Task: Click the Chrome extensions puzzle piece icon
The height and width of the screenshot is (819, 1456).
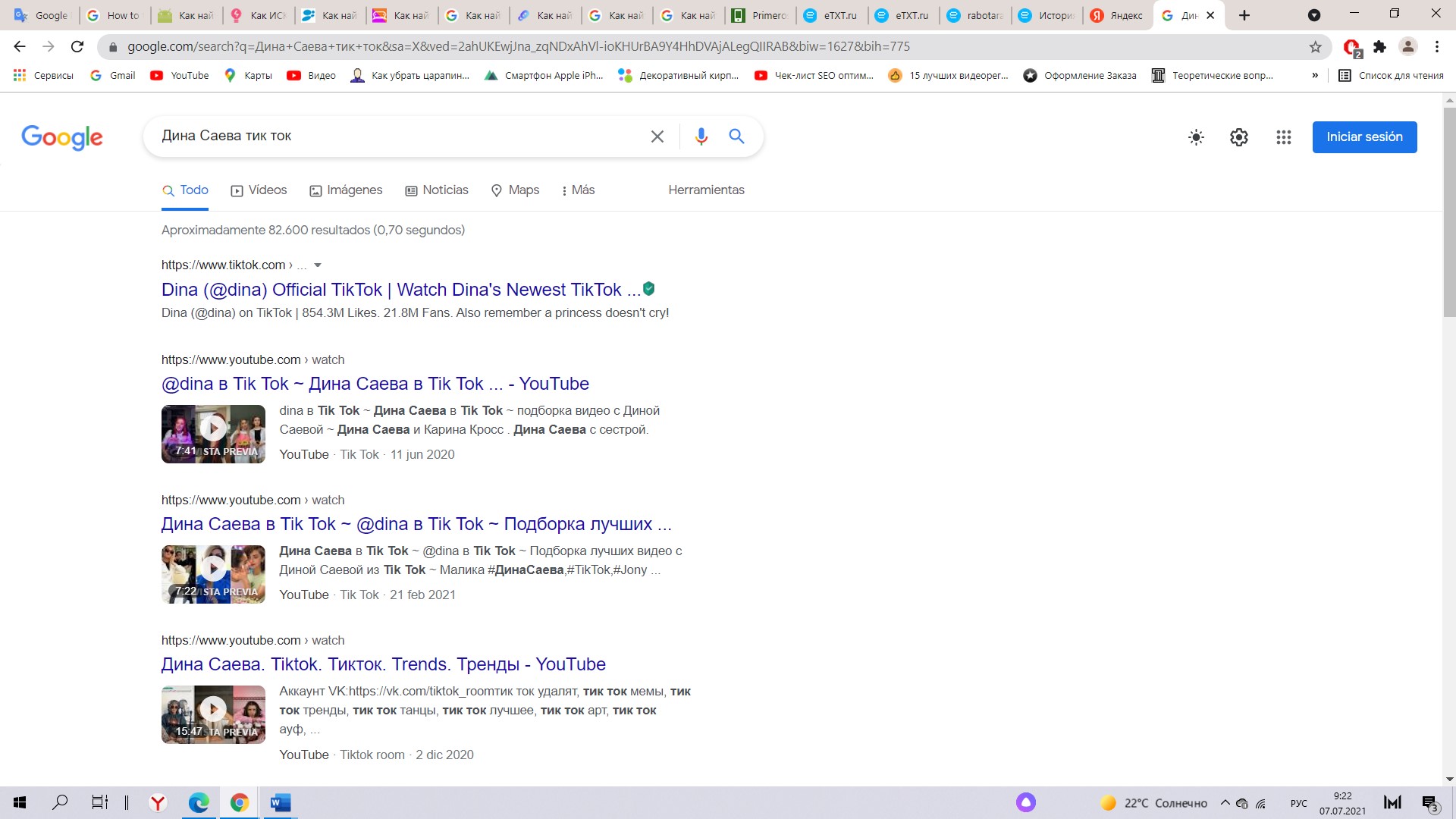Action: coord(1380,46)
